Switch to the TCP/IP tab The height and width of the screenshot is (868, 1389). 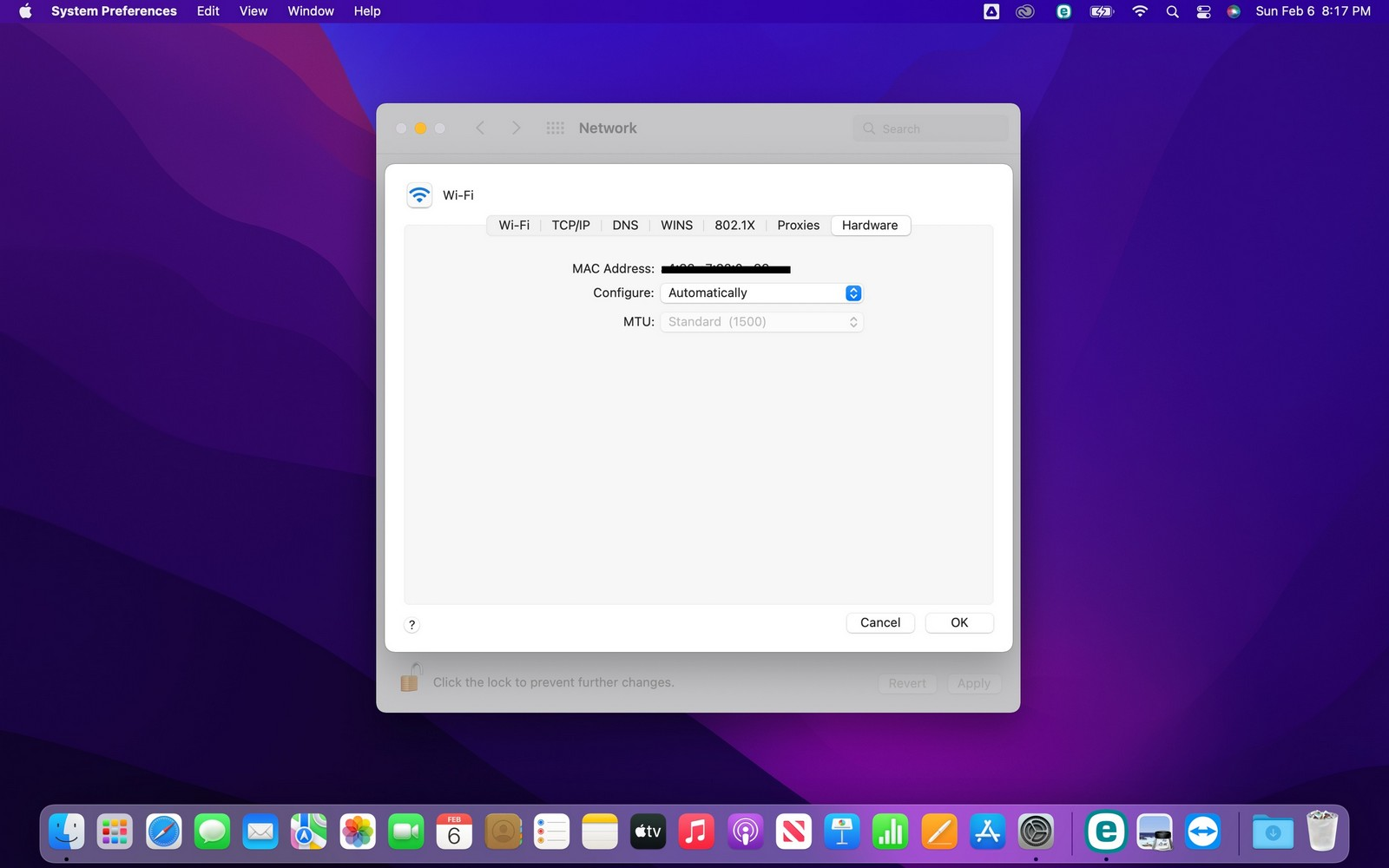click(x=570, y=226)
